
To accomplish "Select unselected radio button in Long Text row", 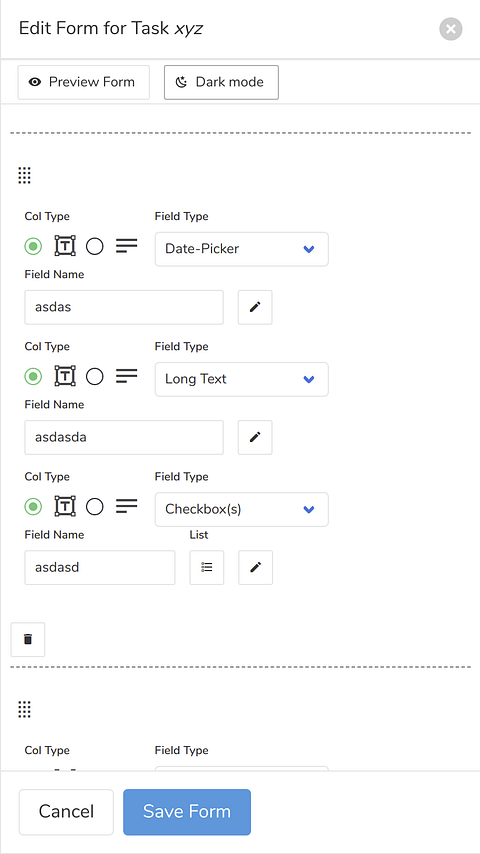I will [95, 376].
